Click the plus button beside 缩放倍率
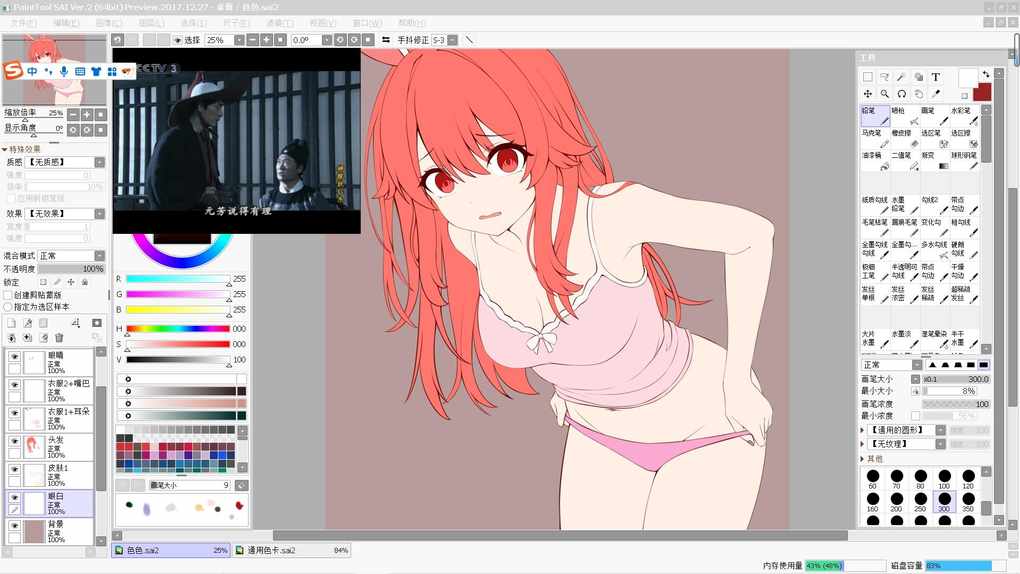This screenshot has width=1020, height=574. coord(87,114)
